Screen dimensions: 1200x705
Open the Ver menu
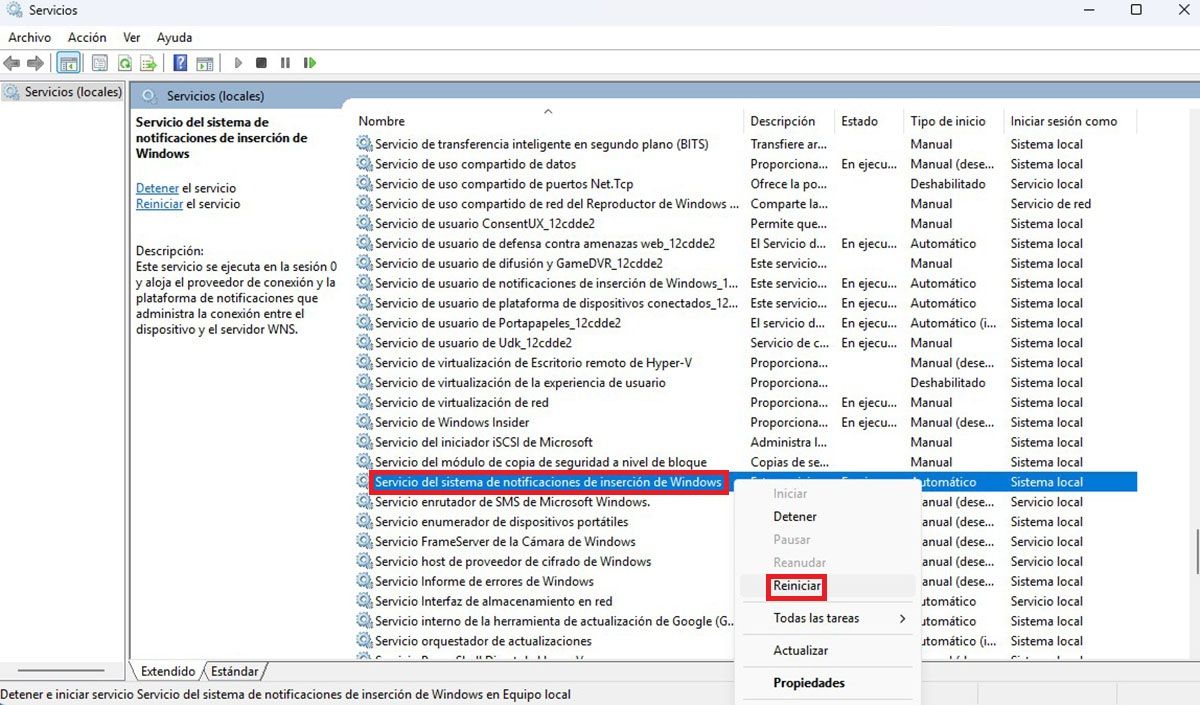click(x=131, y=37)
